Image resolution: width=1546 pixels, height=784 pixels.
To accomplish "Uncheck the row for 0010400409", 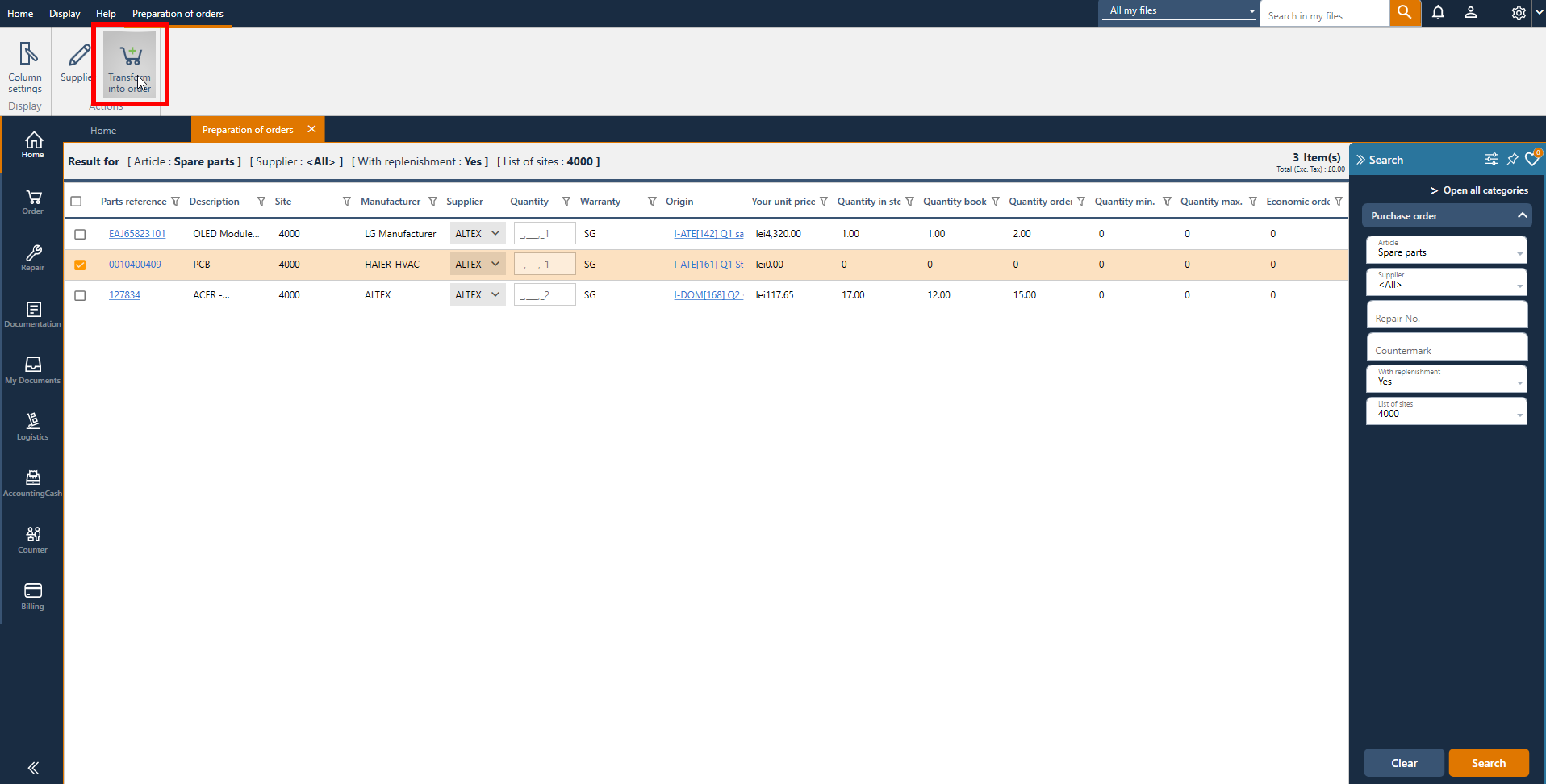I will click(80, 265).
